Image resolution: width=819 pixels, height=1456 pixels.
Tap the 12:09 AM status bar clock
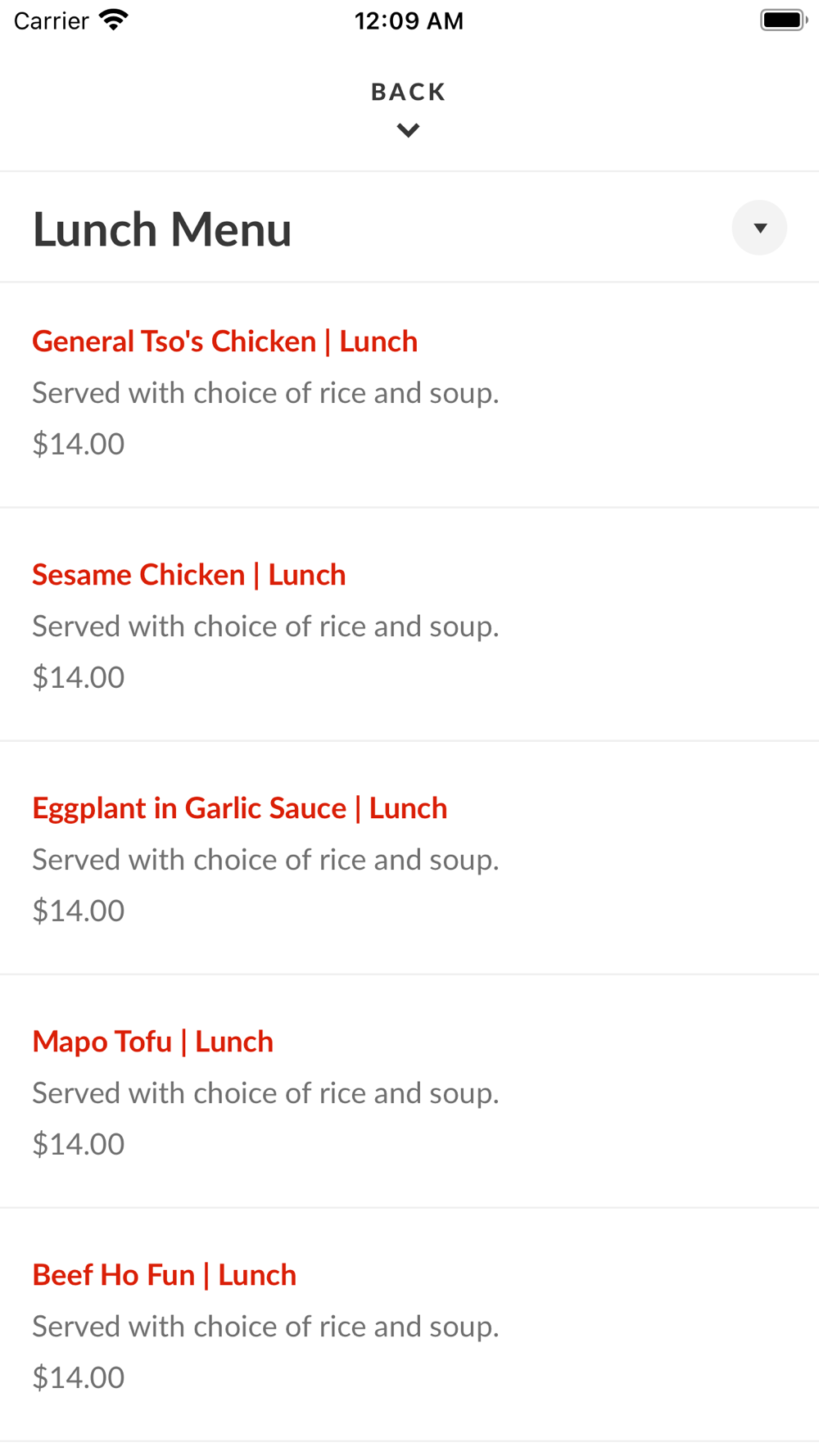click(409, 20)
